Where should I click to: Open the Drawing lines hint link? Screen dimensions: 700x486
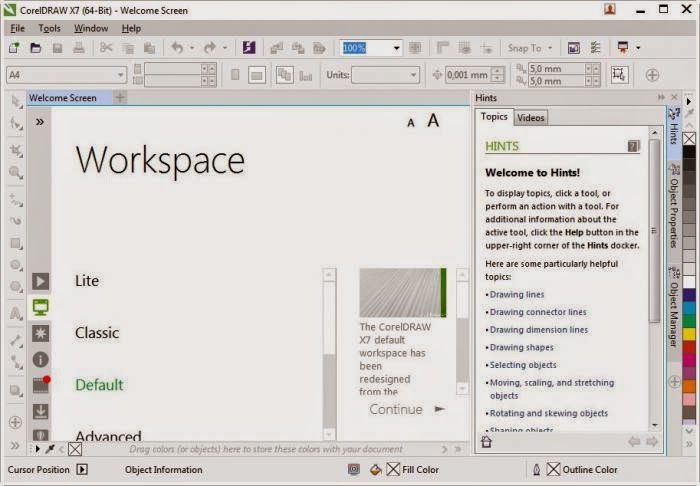517,295
